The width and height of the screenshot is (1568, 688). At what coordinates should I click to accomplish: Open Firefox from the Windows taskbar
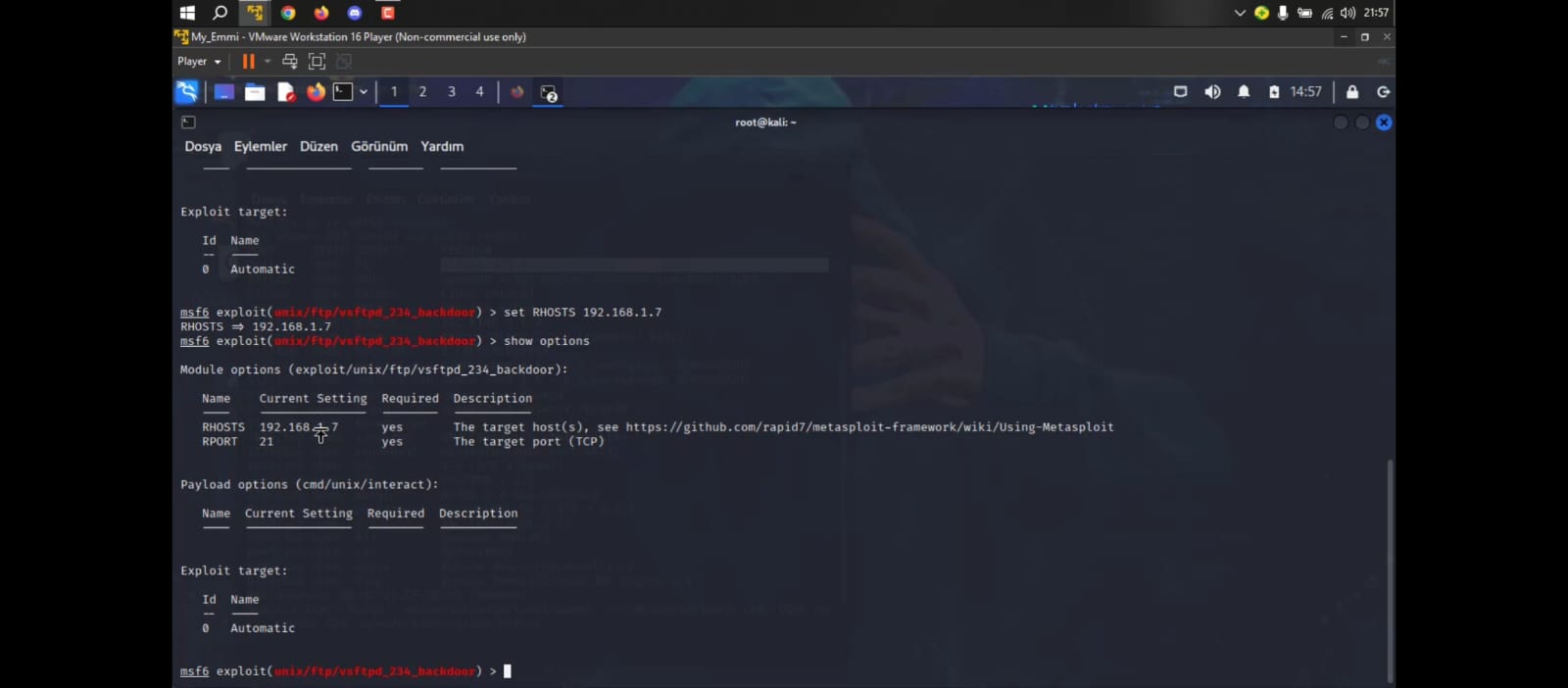[321, 13]
